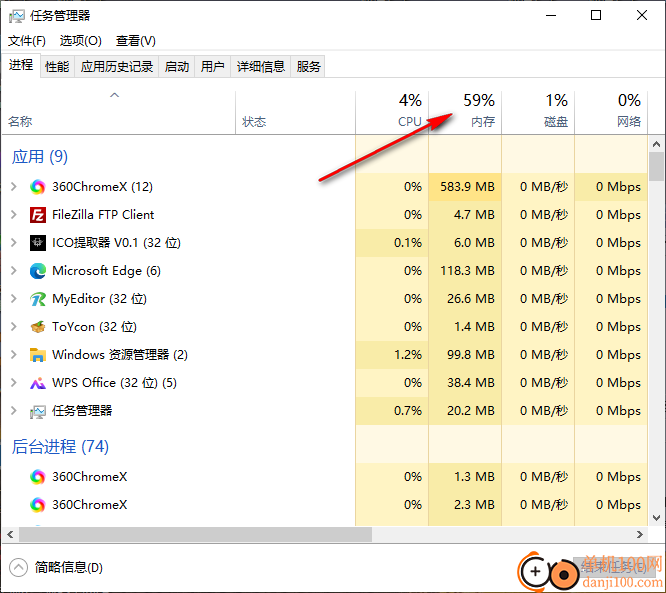Click the ToYcon (32 位) icon

37,327
